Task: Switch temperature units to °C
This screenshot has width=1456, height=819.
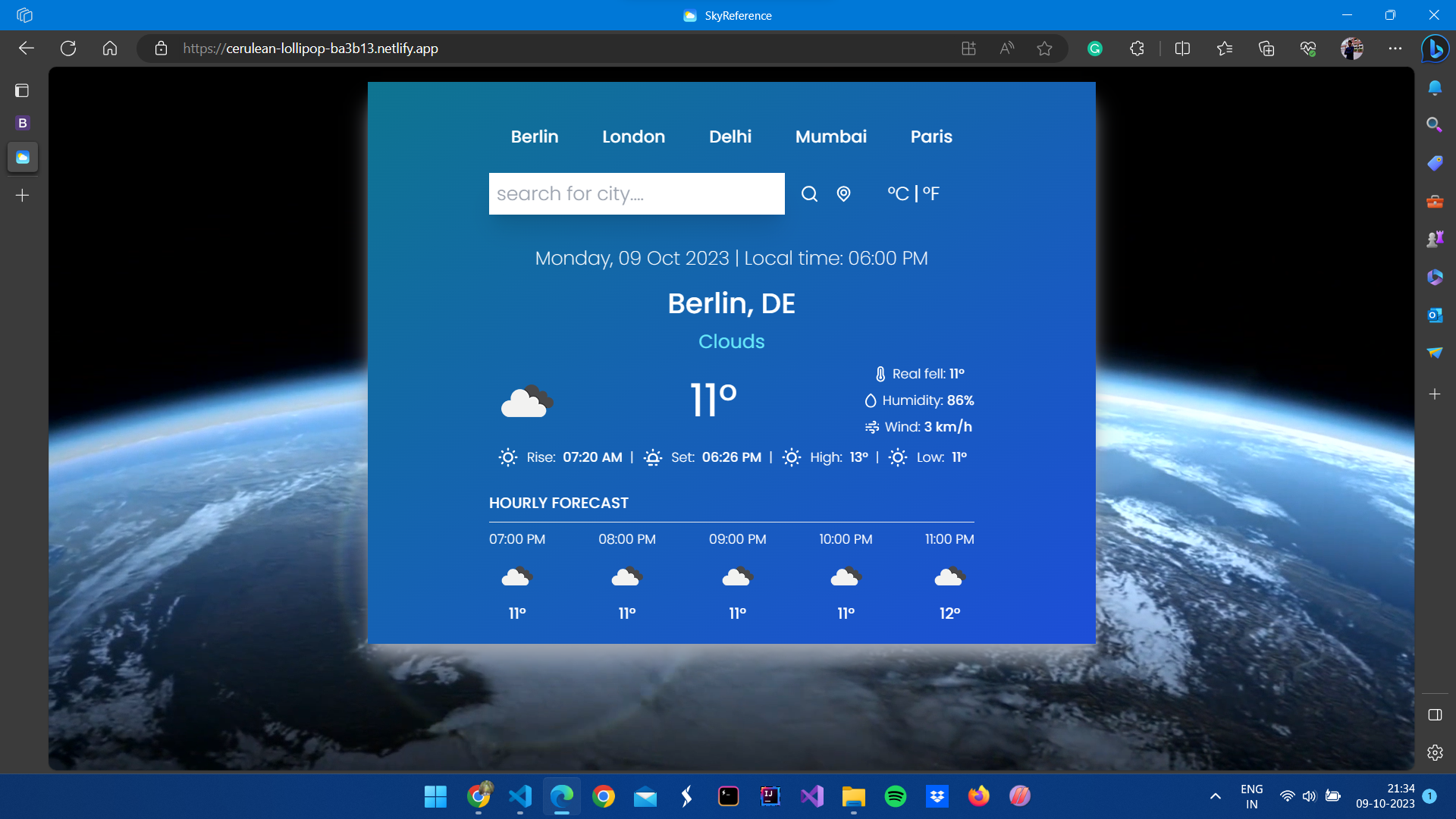Action: click(x=898, y=194)
